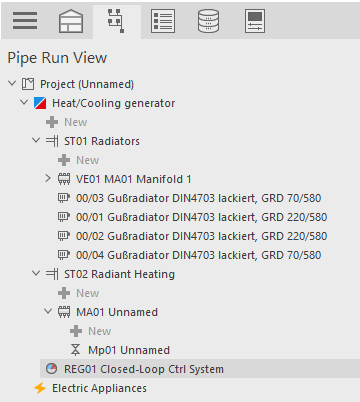Screen dimensions: 360x402
Task: Click the Mp01 Unnamed valve icon
Action: [x=76, y=350]
